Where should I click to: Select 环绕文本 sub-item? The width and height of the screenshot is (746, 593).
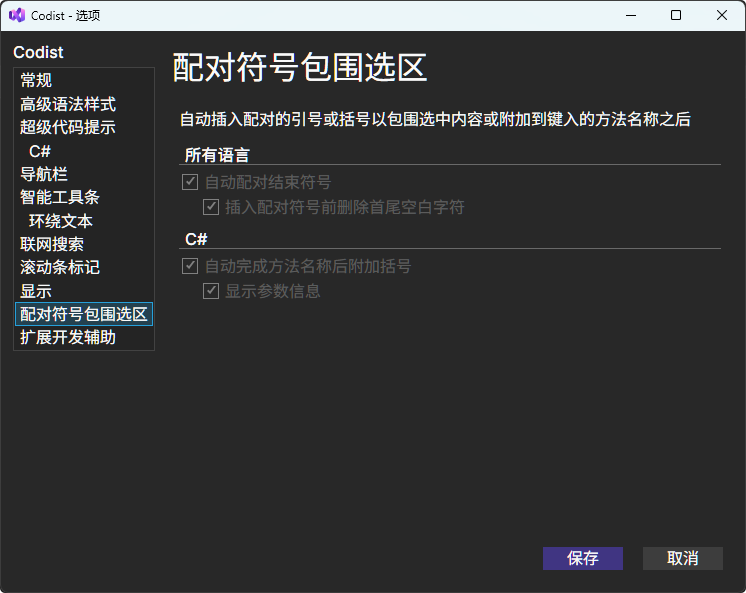click(61, 221)
